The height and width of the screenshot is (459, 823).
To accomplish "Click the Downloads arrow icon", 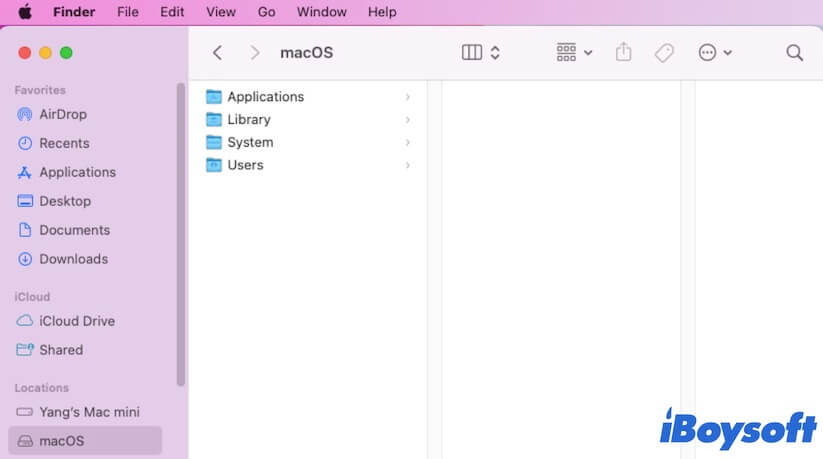I will tap(25, 258).
